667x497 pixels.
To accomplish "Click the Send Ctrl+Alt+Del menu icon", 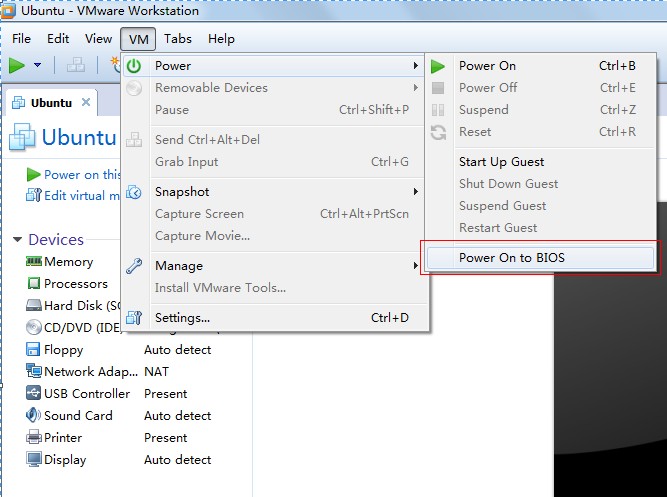I will coord(134,140).
